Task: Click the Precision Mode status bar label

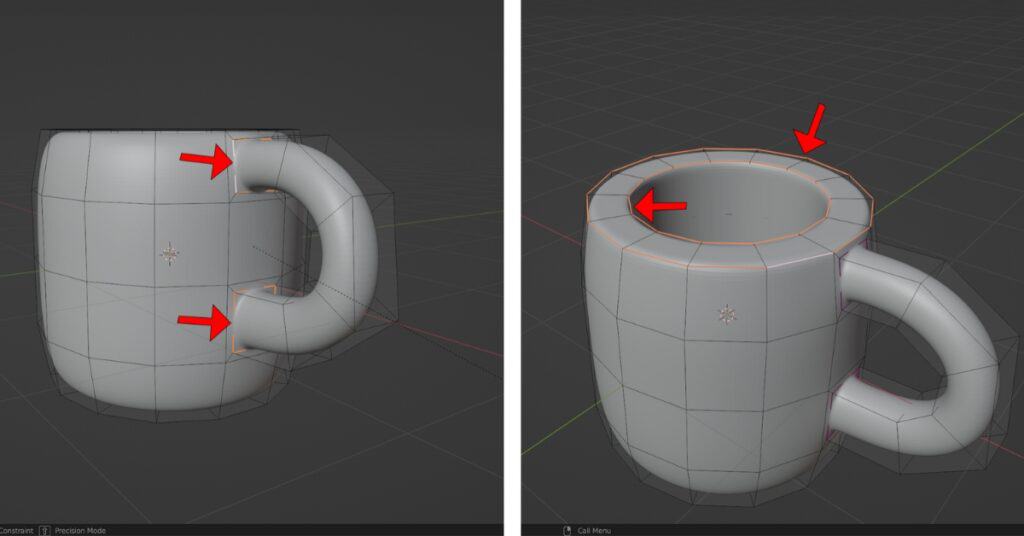Action: coord(81,530)
